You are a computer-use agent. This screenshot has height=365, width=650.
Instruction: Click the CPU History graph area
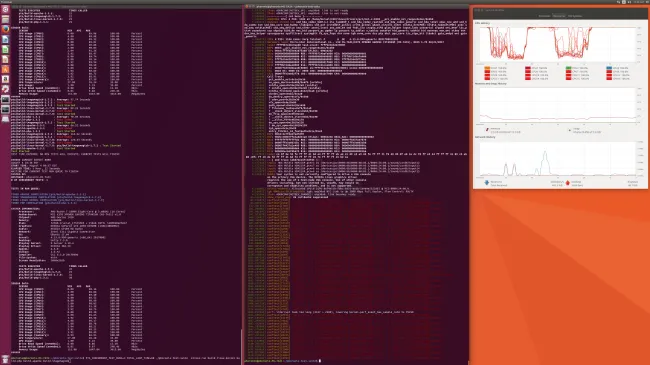(558, 45)
